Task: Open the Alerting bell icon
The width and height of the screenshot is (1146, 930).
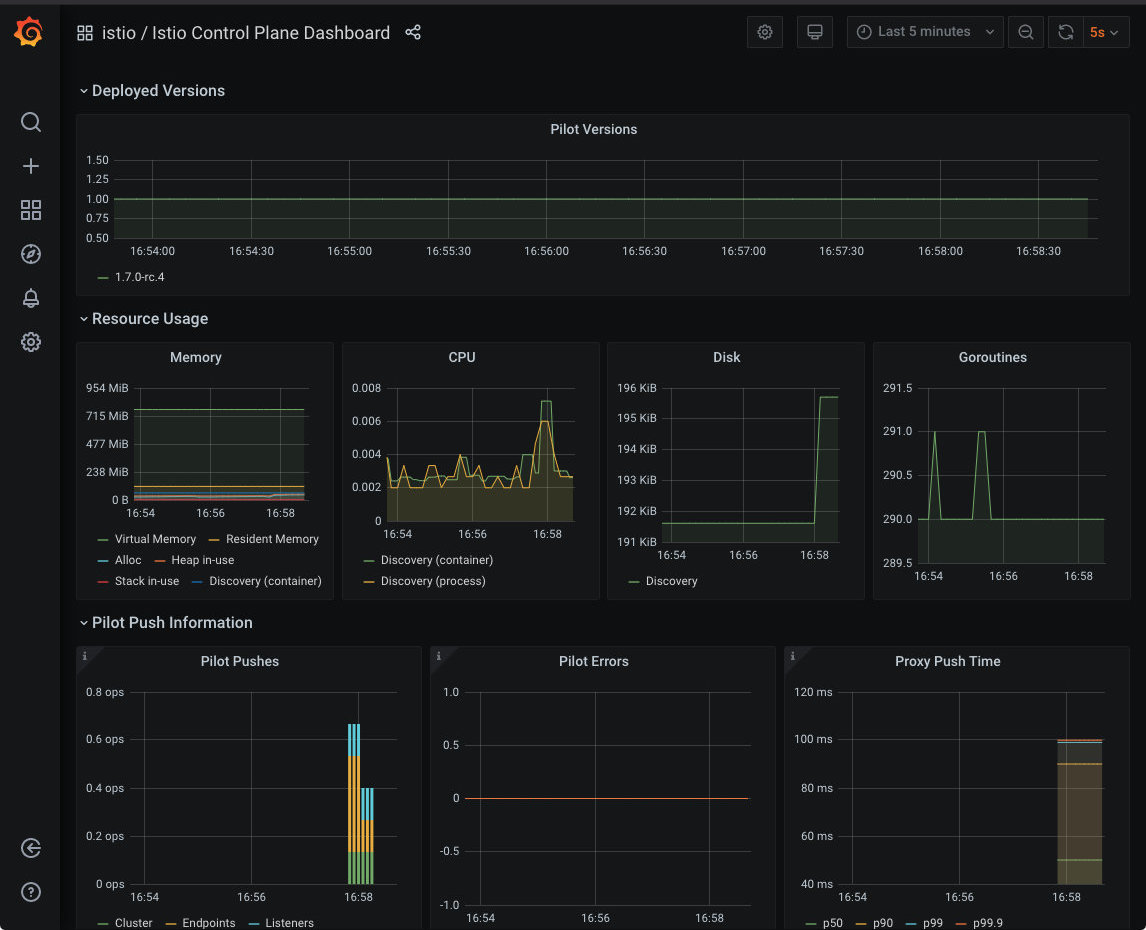Action: (31, 298)
